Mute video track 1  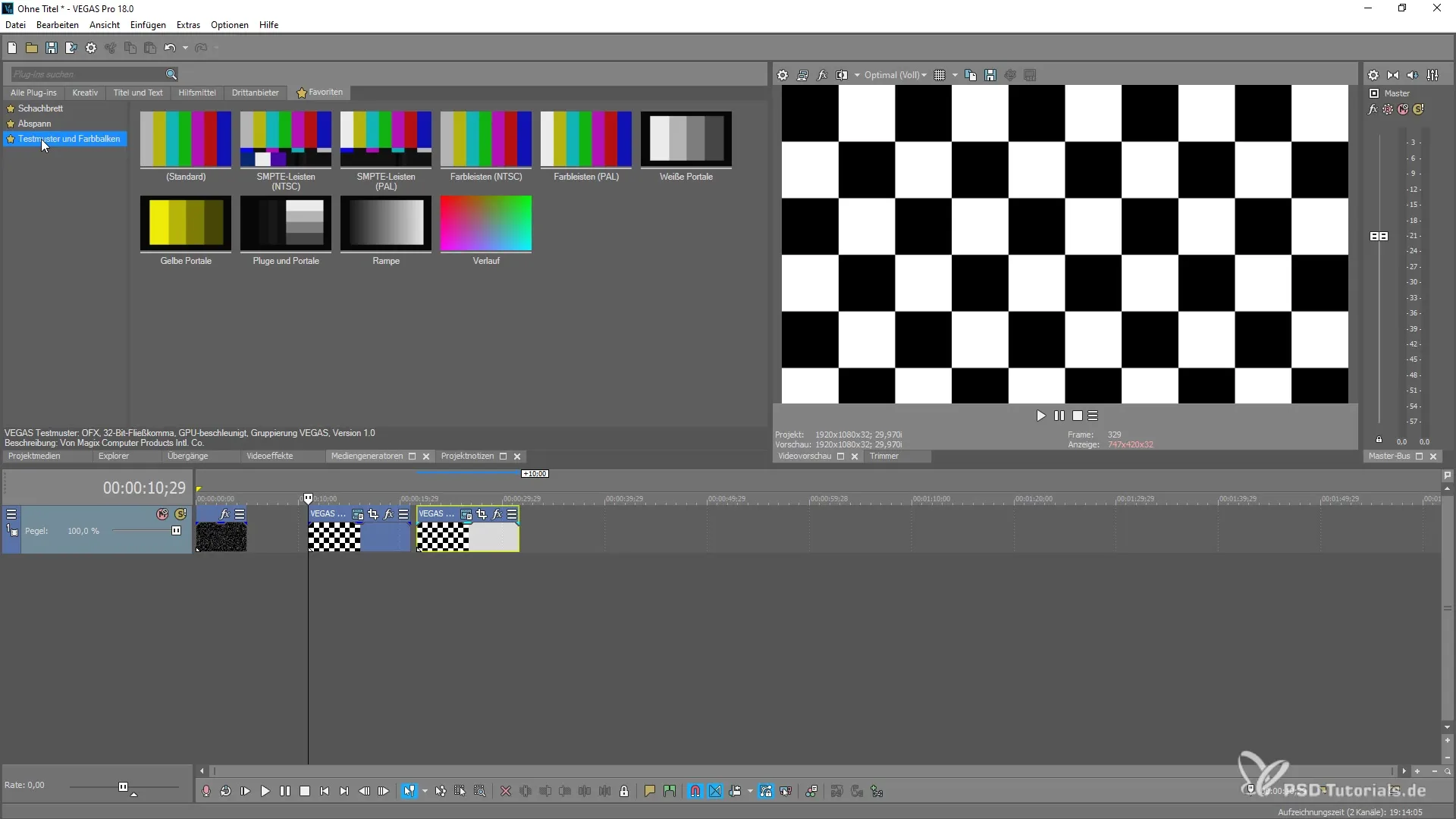pyautogui.click(x=162, y=514)
